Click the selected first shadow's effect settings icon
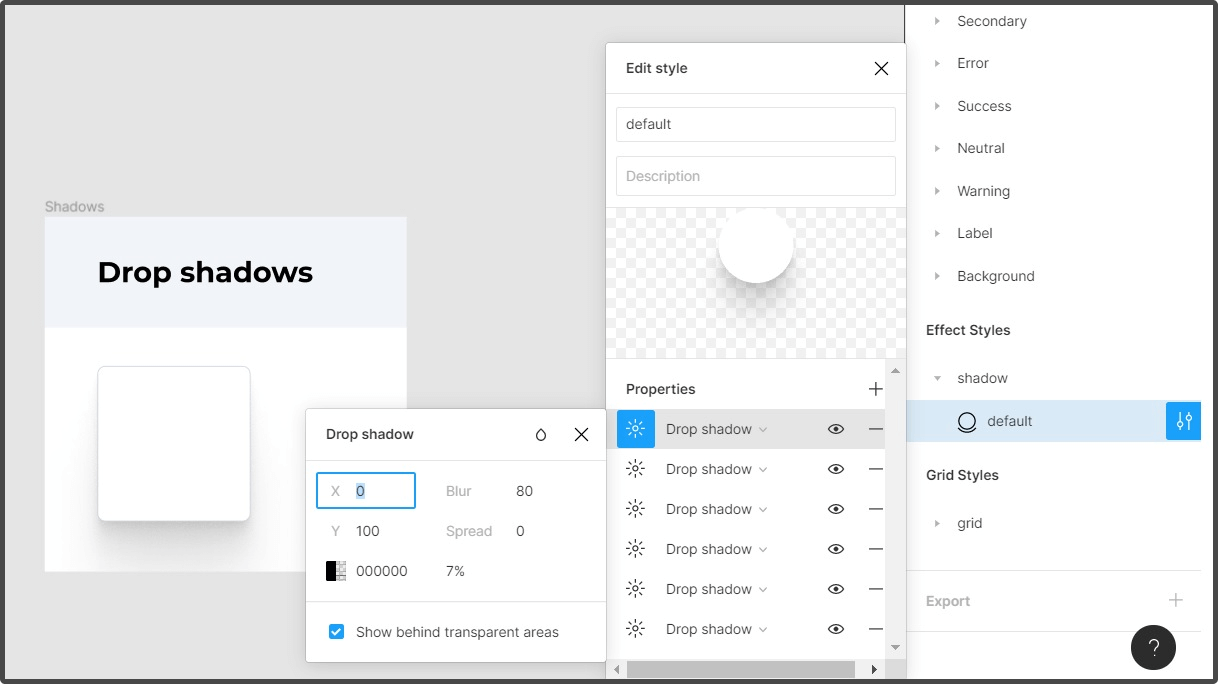The image size is (1218, 684). click(635, 429)
